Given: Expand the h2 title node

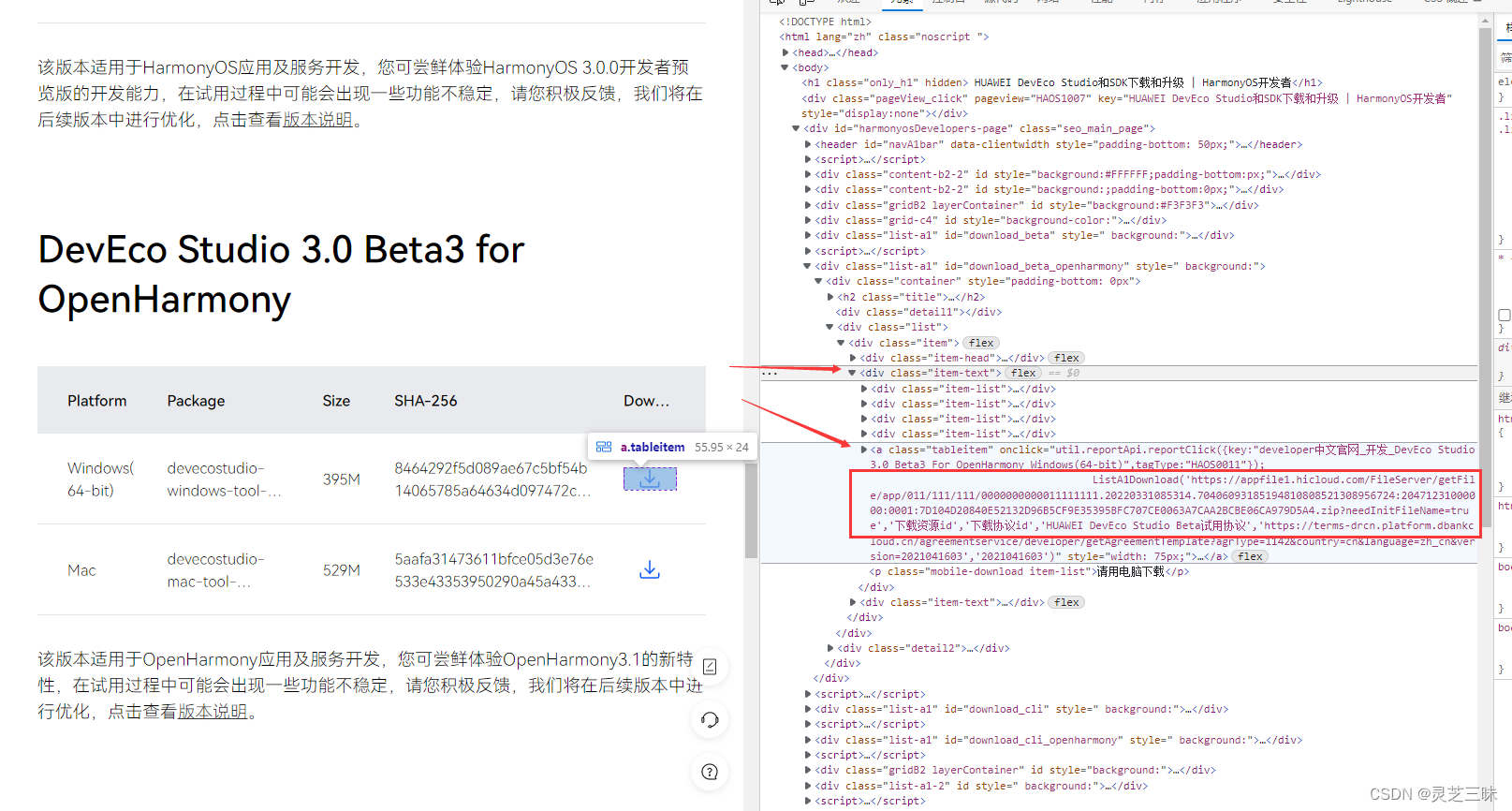Looking at the screenshot, I should pos(830,297).
